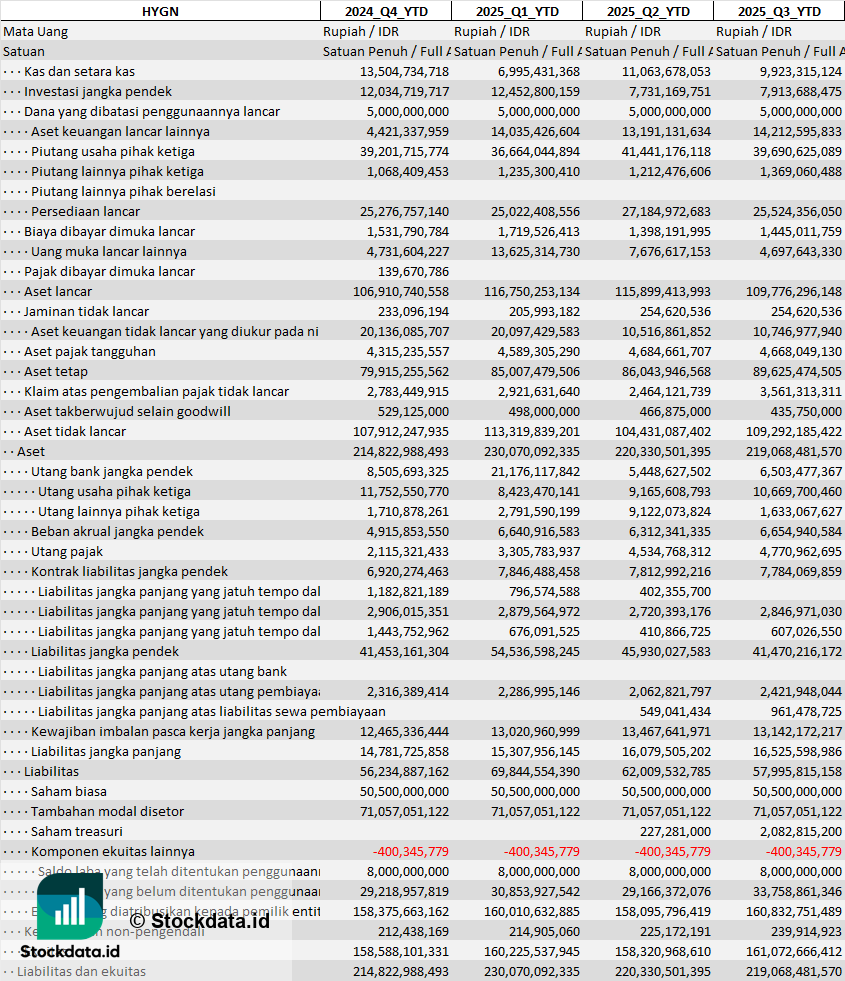Select the Kas dan setara kas label
Viewport: 845px width, 981px height.
tap(79, 71)
